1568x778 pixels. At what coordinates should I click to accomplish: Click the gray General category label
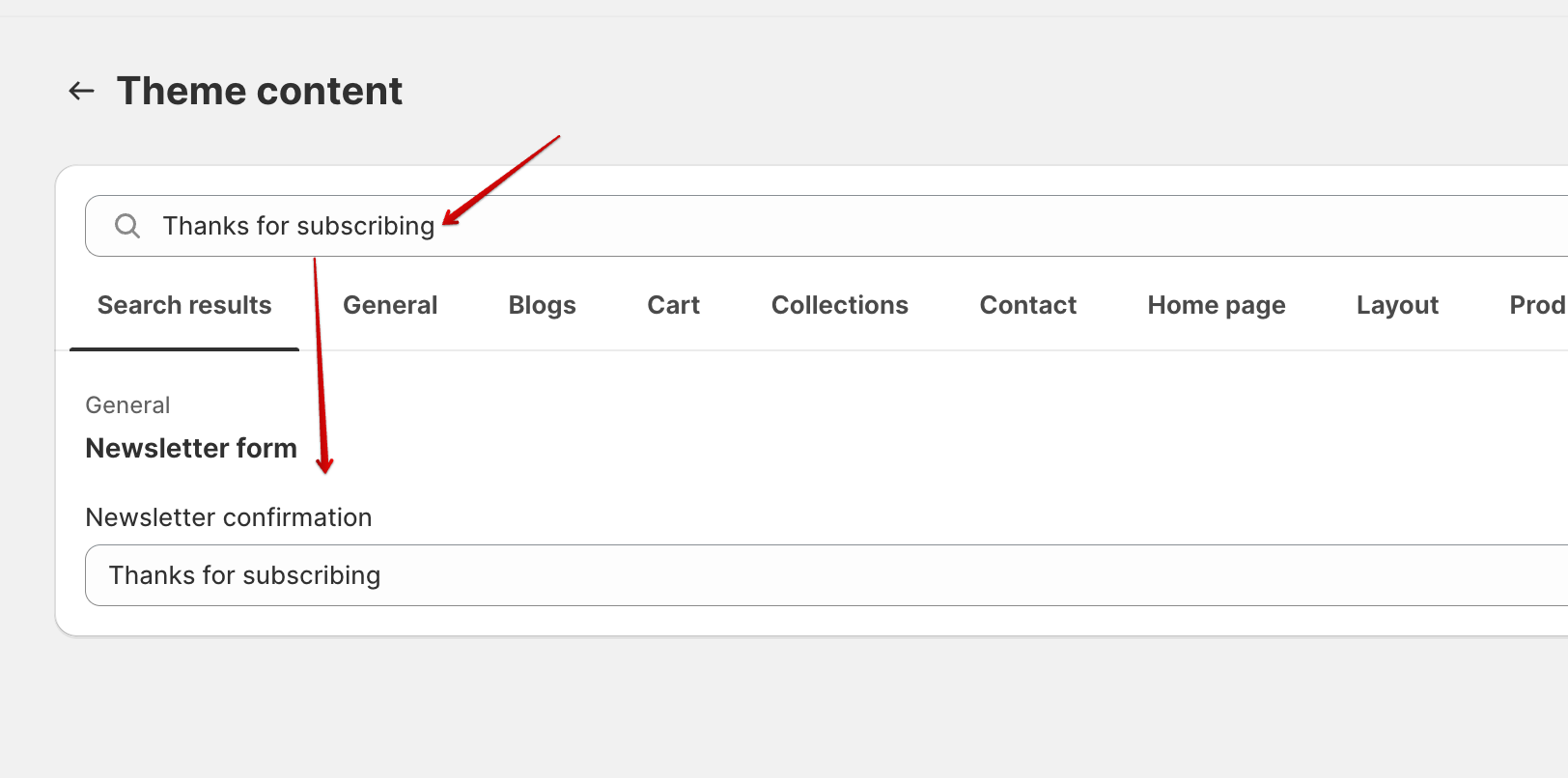pos(127,405)
